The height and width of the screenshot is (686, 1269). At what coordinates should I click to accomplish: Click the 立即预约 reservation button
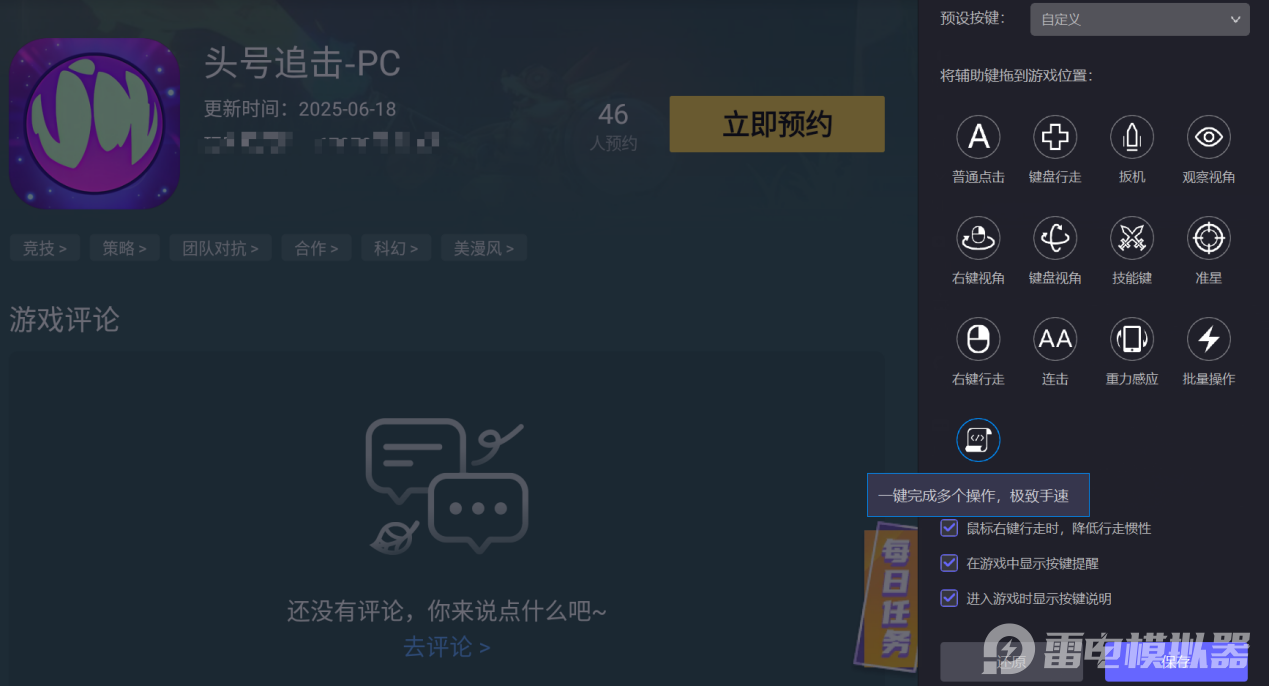[776, 124]
